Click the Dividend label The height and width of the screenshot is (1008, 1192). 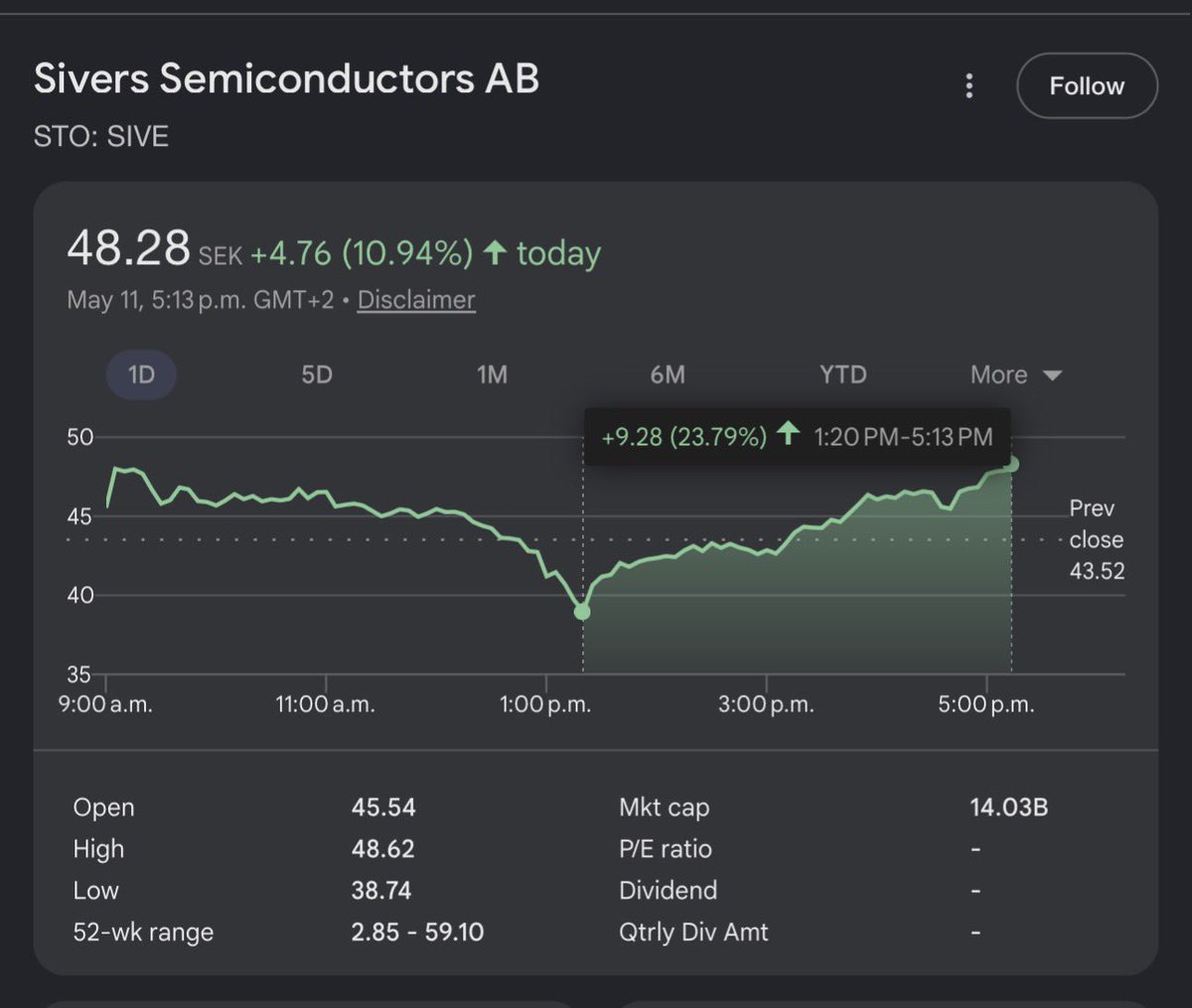[x=669, y=891]
